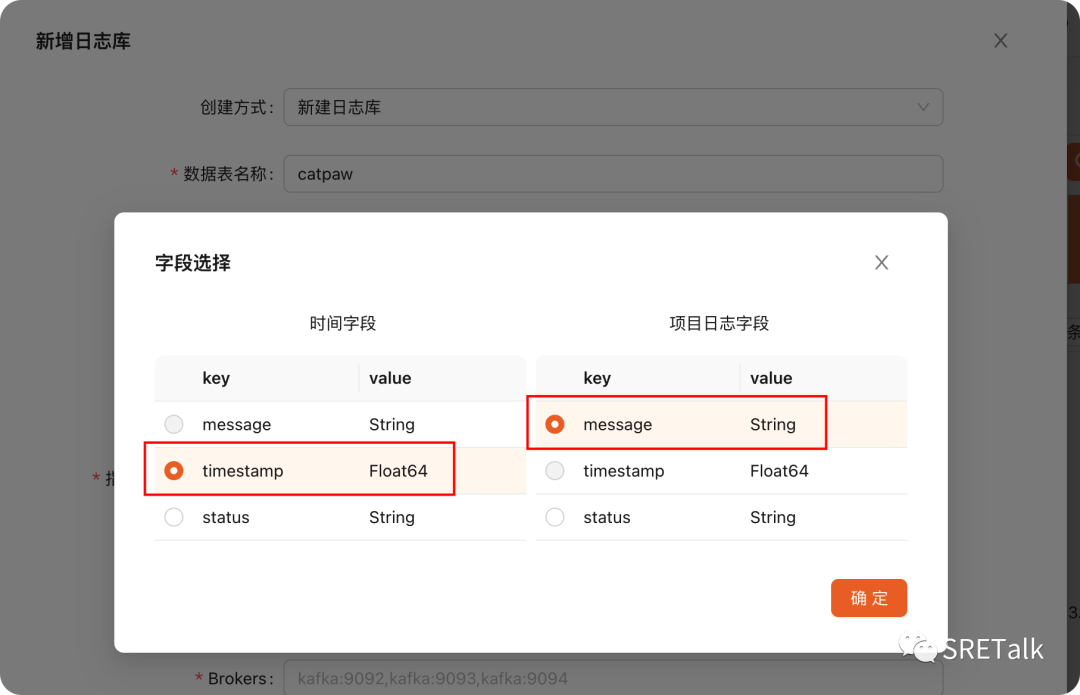This screenshot has width=1080, height=695.
Task: Click the 字段选择 dialog title
Action: point(193,262)
